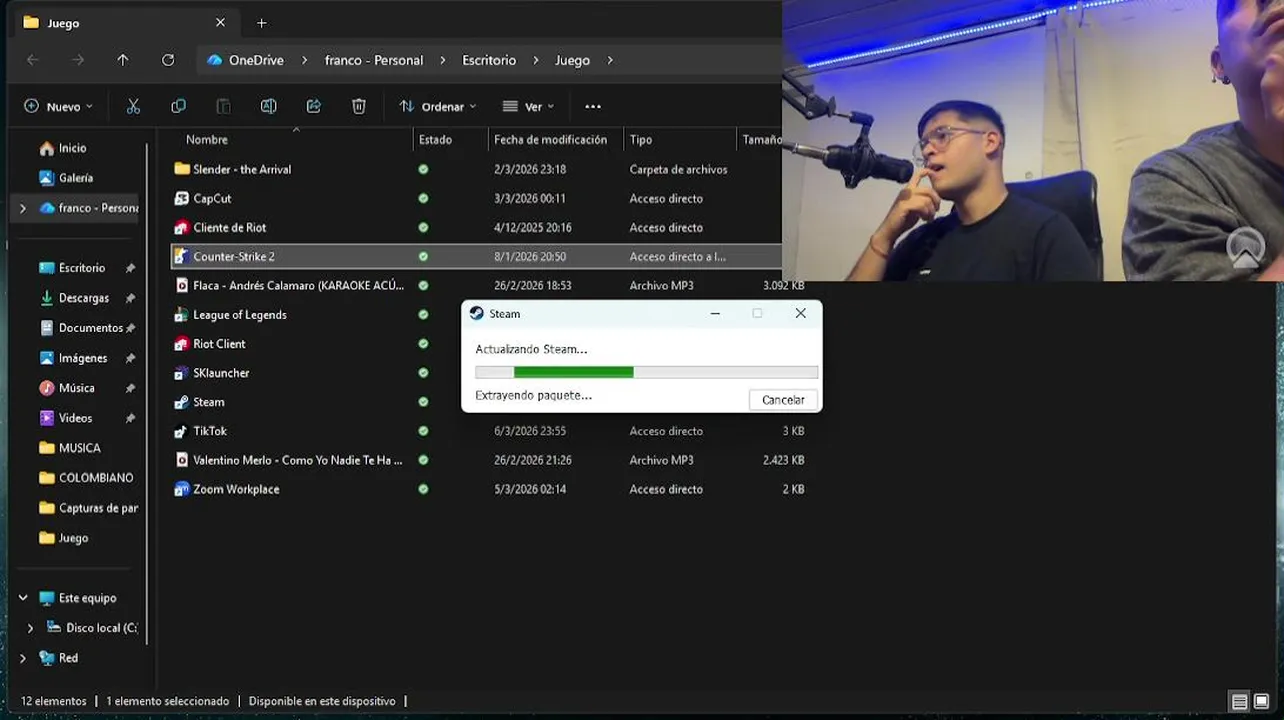Expand the franco - Personal tree node
This screenshot has width=1284, height=720.
(x=22, y=208)
